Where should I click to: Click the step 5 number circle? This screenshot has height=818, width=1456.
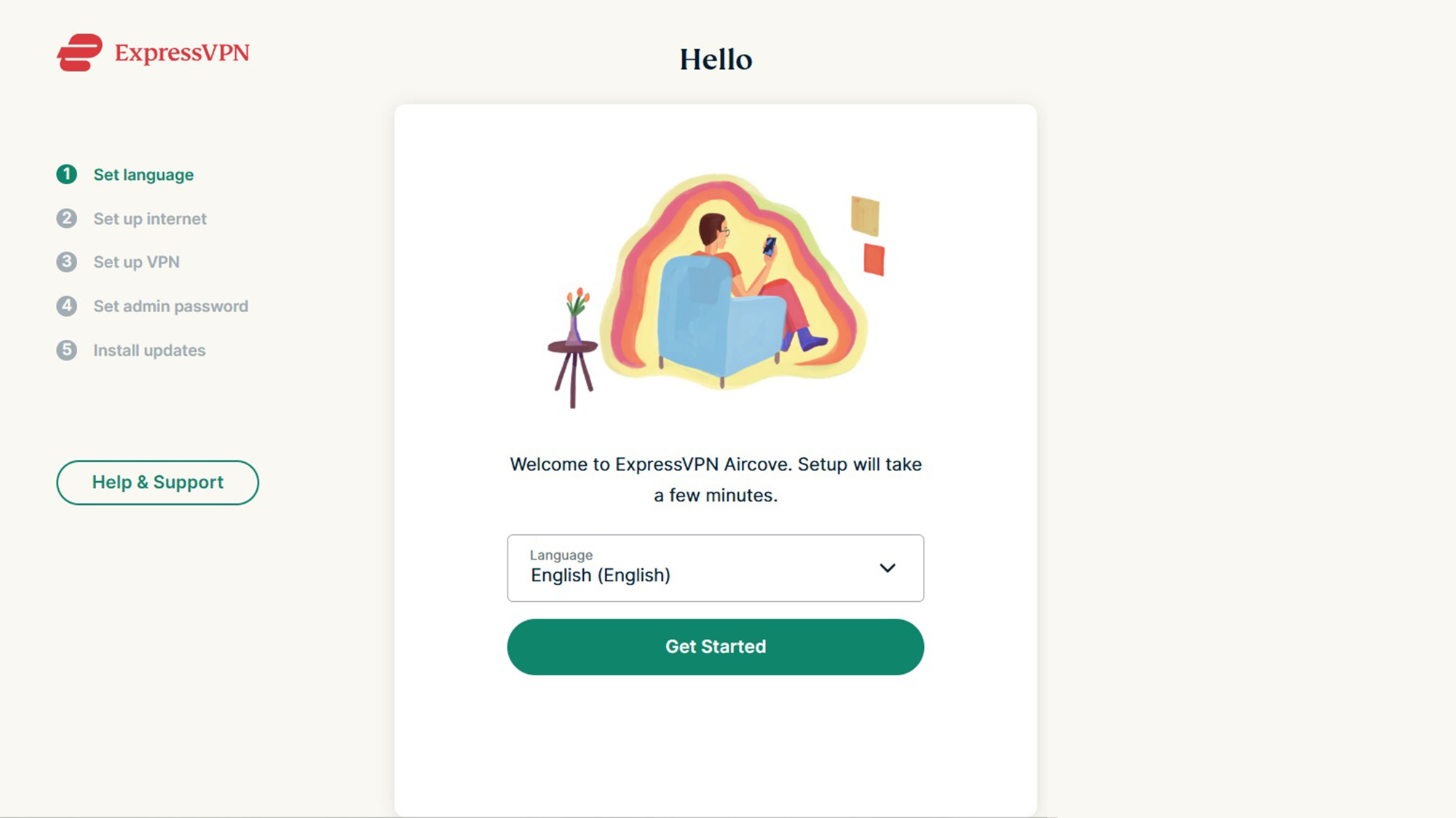66,350
